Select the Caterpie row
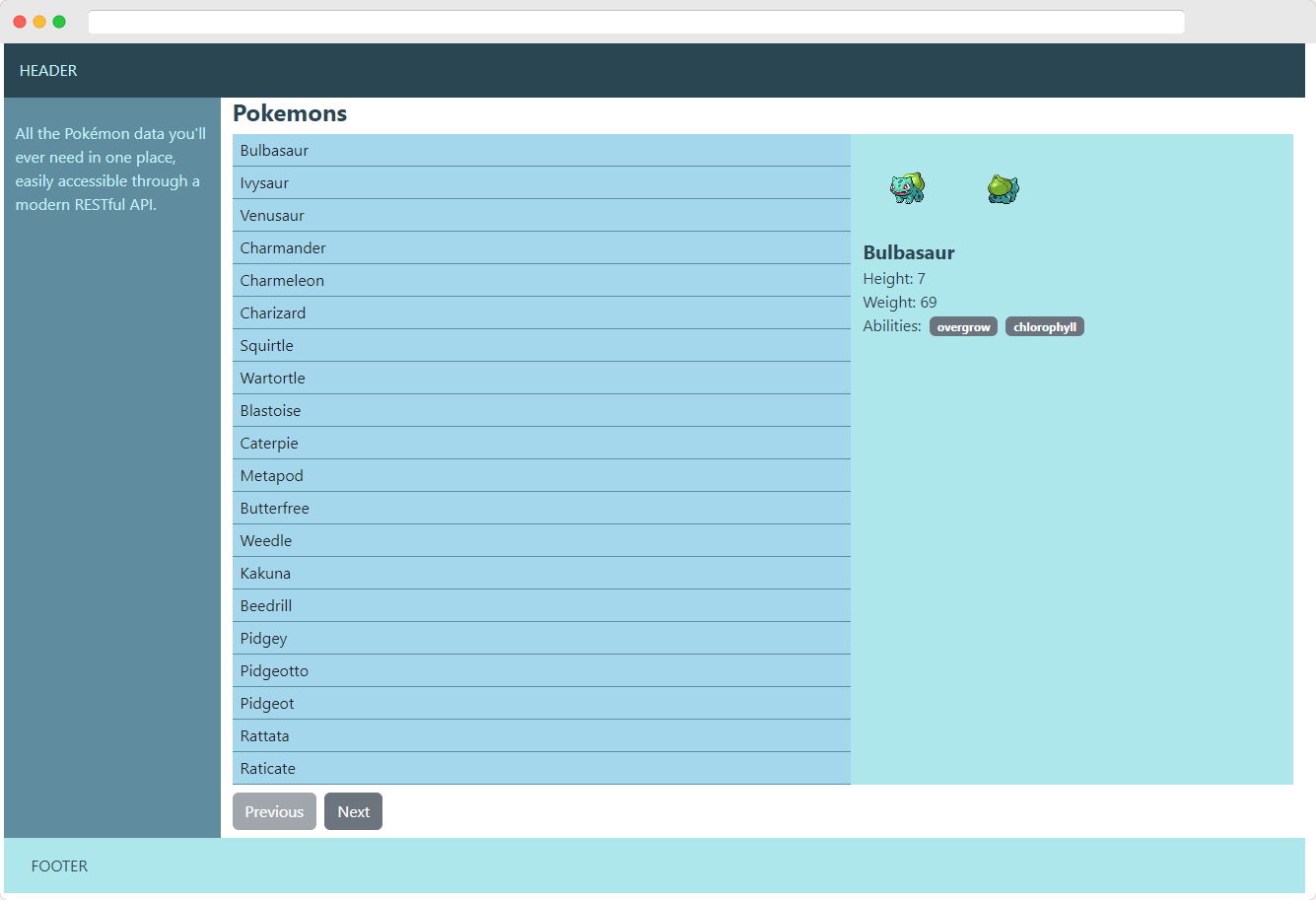This screenshot has width=1316, height=900. [541, 444]
